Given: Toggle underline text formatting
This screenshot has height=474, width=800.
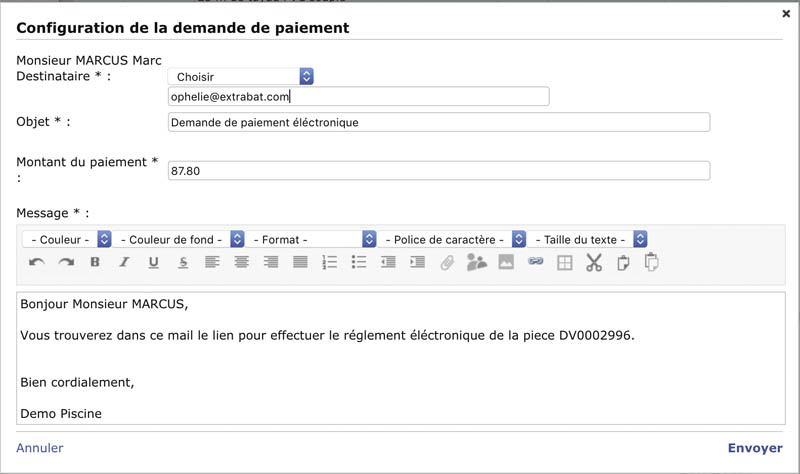Looking at the screenshot, I should click(153, 263).
